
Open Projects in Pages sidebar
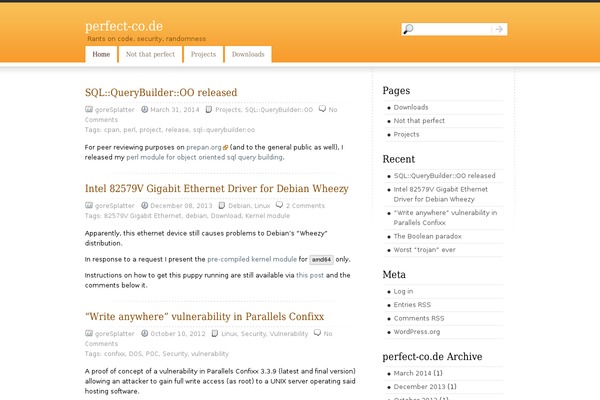click(x=406, y=134)
